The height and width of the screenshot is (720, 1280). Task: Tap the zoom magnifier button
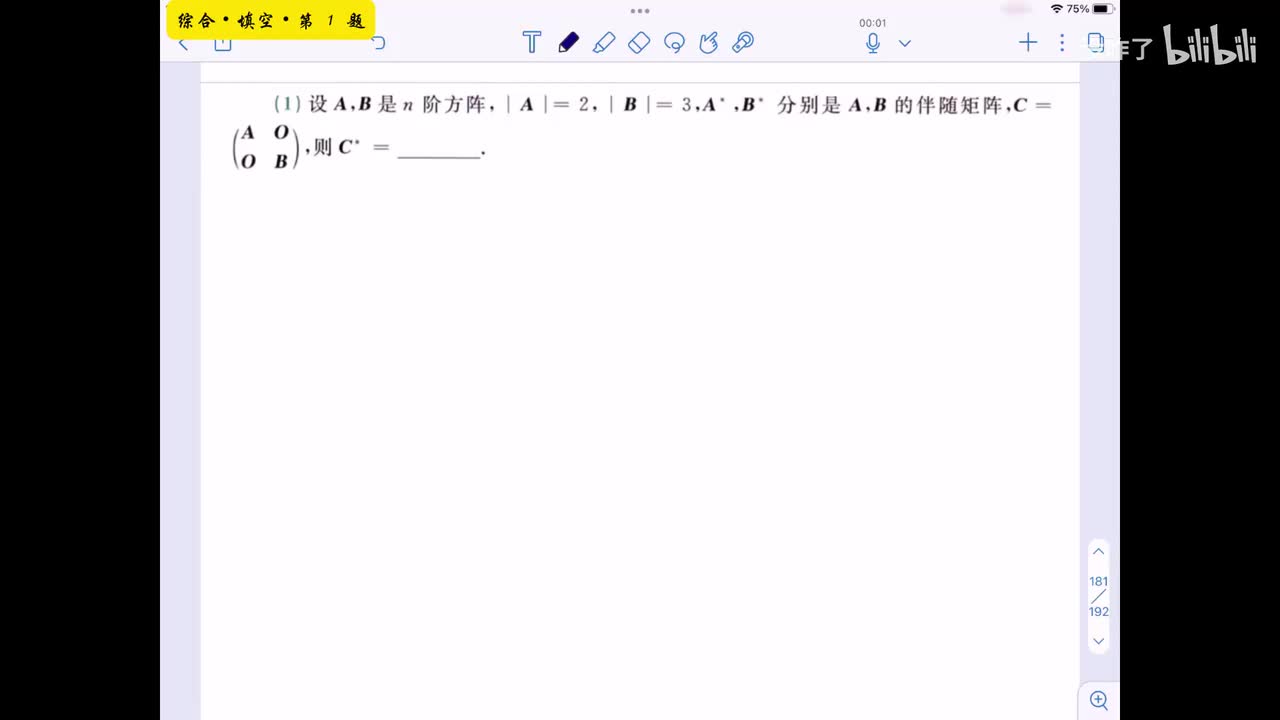[1099, 700]
